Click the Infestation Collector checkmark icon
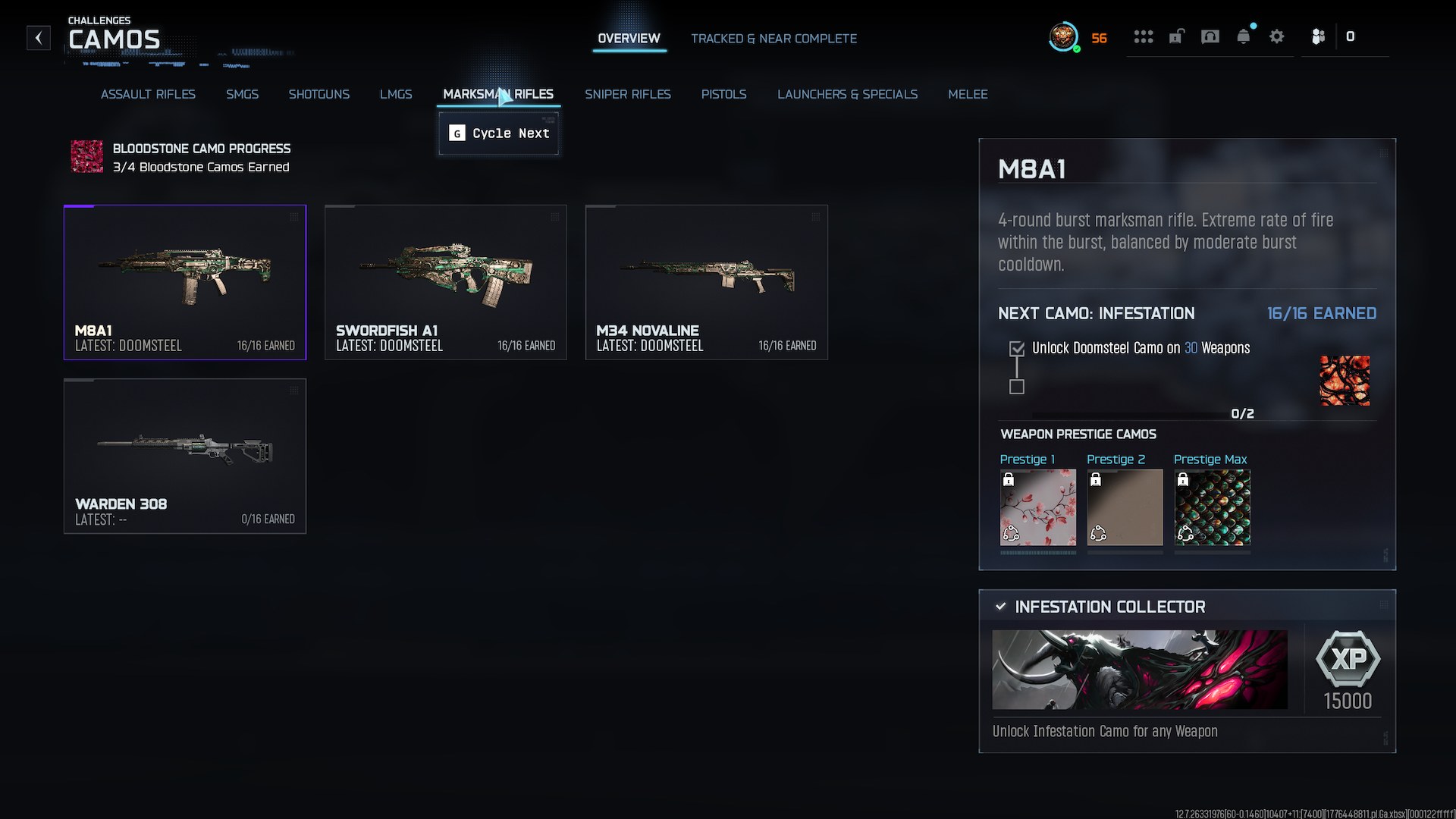 [x=1001, y=607]
